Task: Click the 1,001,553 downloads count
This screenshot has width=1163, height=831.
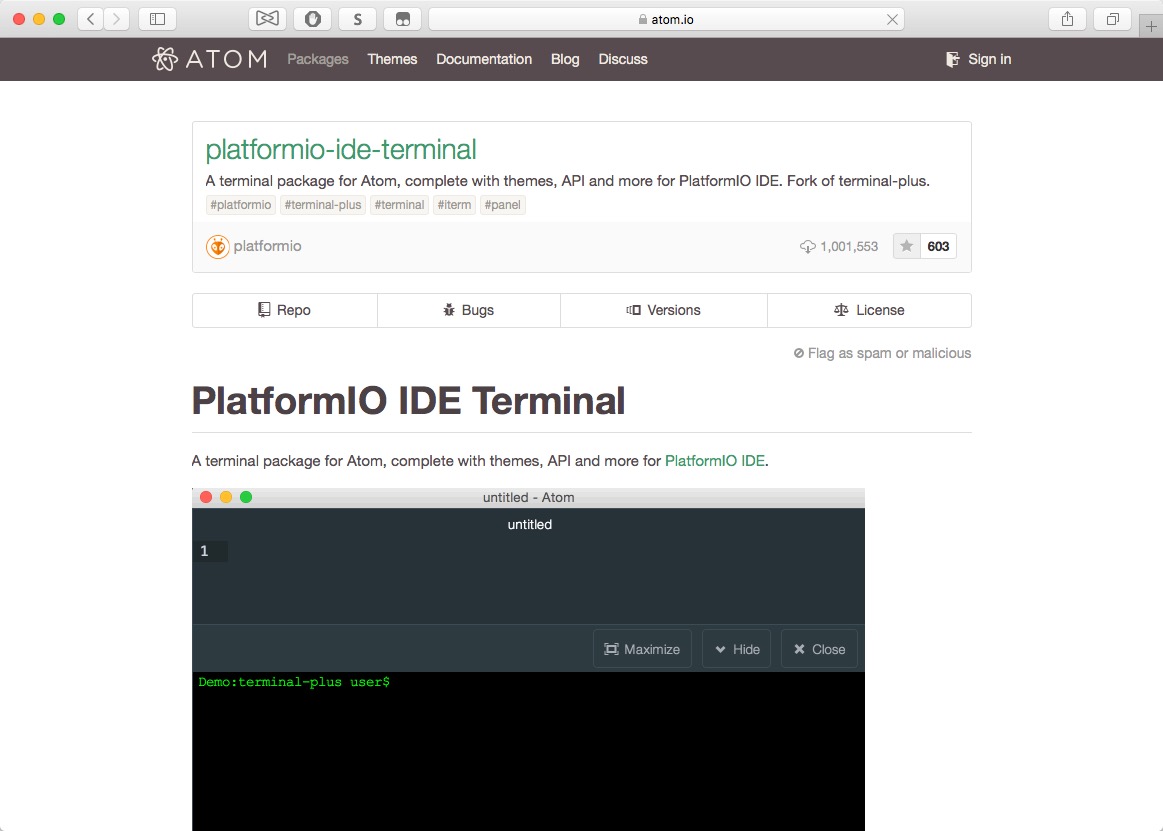Action: [849, 246]
